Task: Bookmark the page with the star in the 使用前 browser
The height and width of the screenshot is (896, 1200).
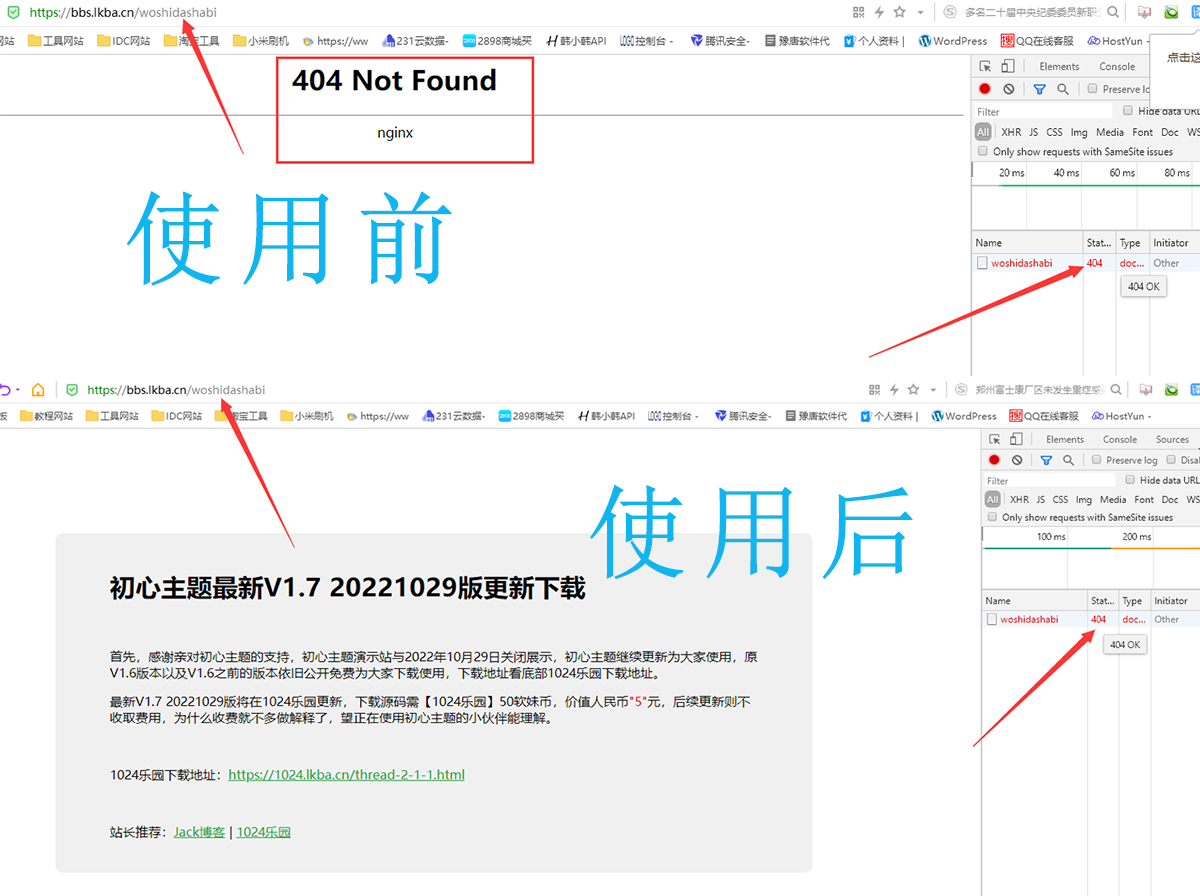Action: 899,12
